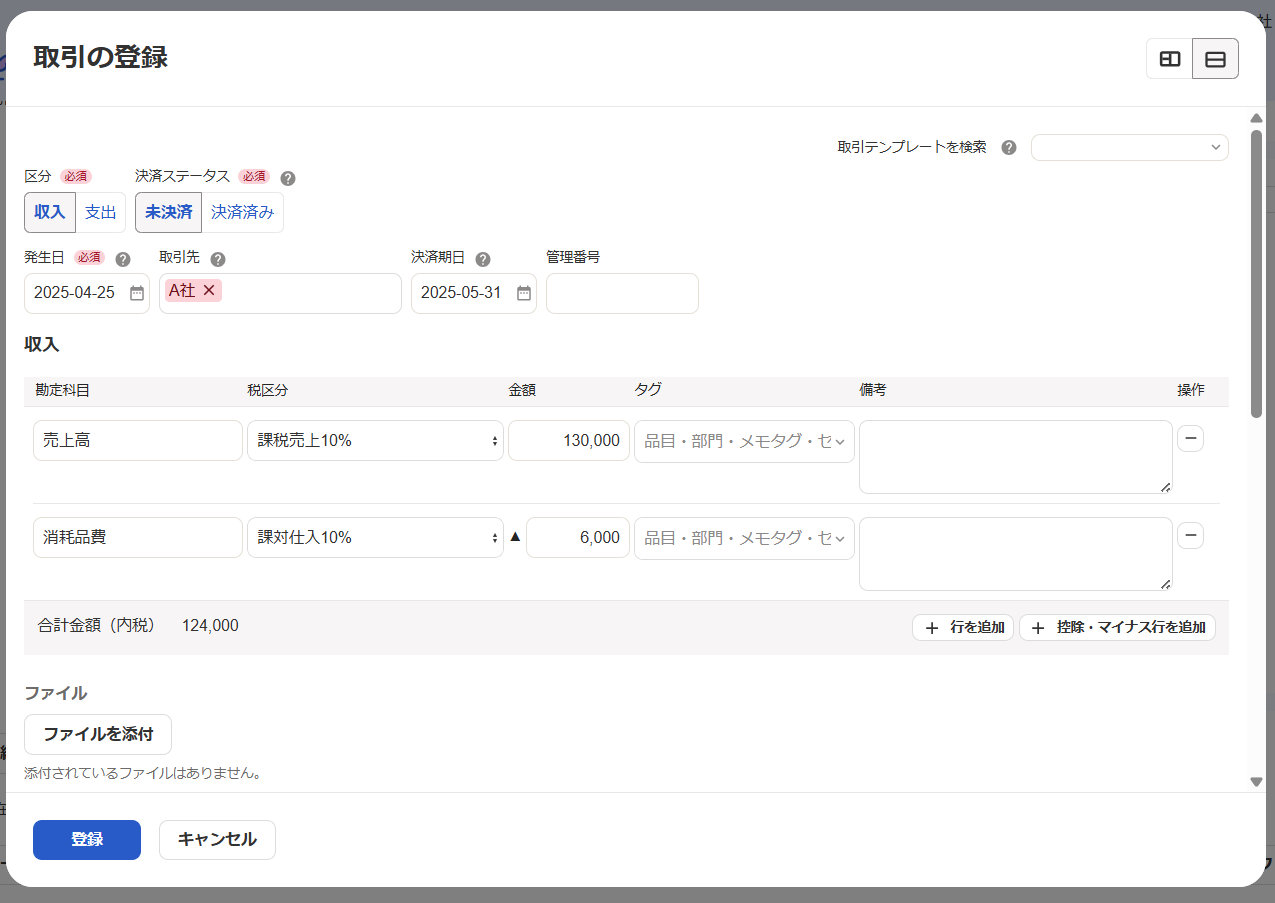
Task: Open calendar picker for 決済期日 2025-05-31
Action: point(524,293)
